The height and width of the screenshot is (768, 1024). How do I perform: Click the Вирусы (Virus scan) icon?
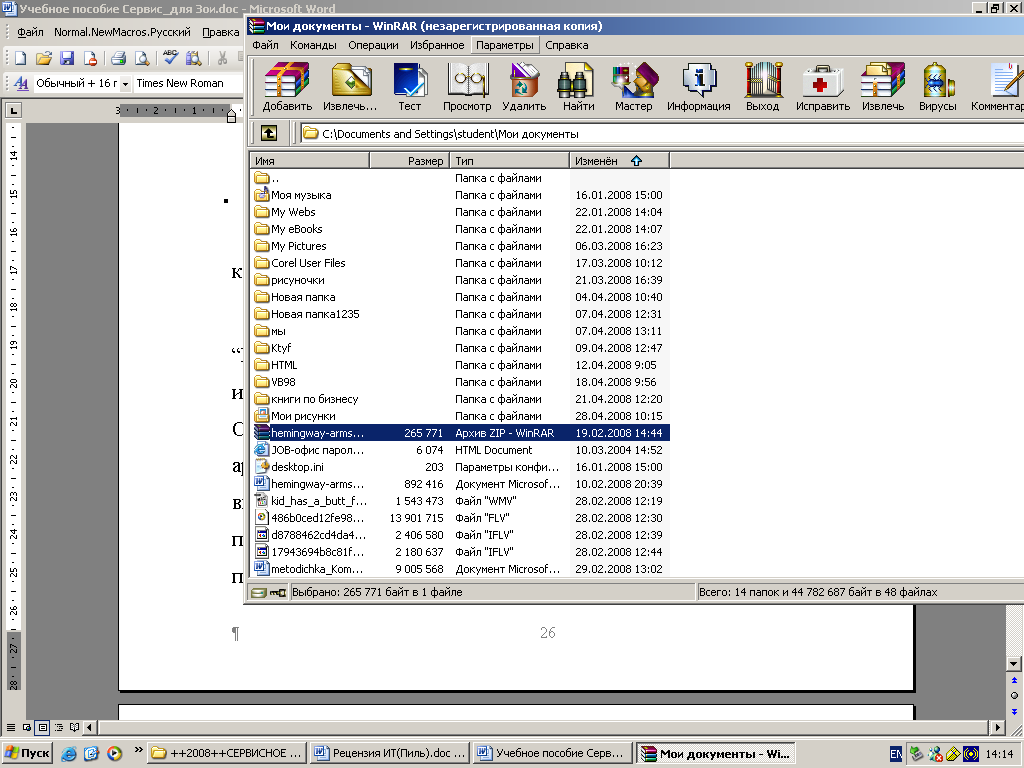(938, 87)
